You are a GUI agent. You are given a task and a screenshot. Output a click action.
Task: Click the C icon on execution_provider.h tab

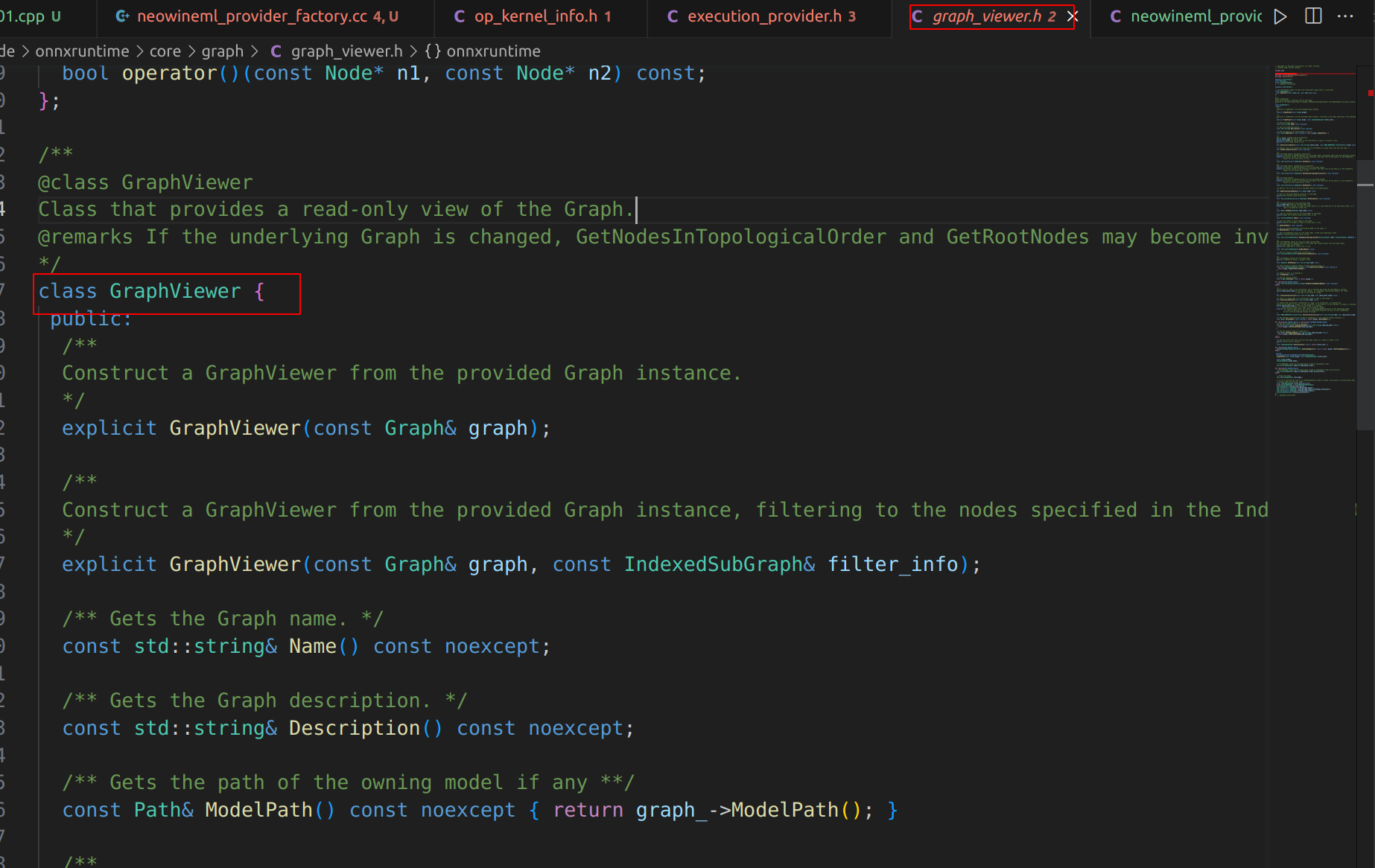tap(673, 16)
